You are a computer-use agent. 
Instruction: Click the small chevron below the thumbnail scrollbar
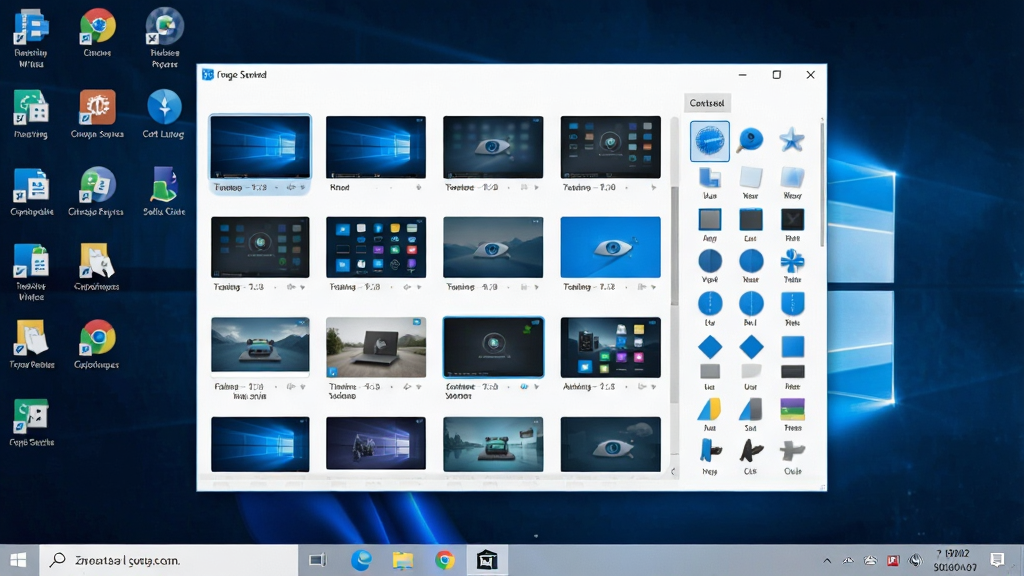click(673, 471)
